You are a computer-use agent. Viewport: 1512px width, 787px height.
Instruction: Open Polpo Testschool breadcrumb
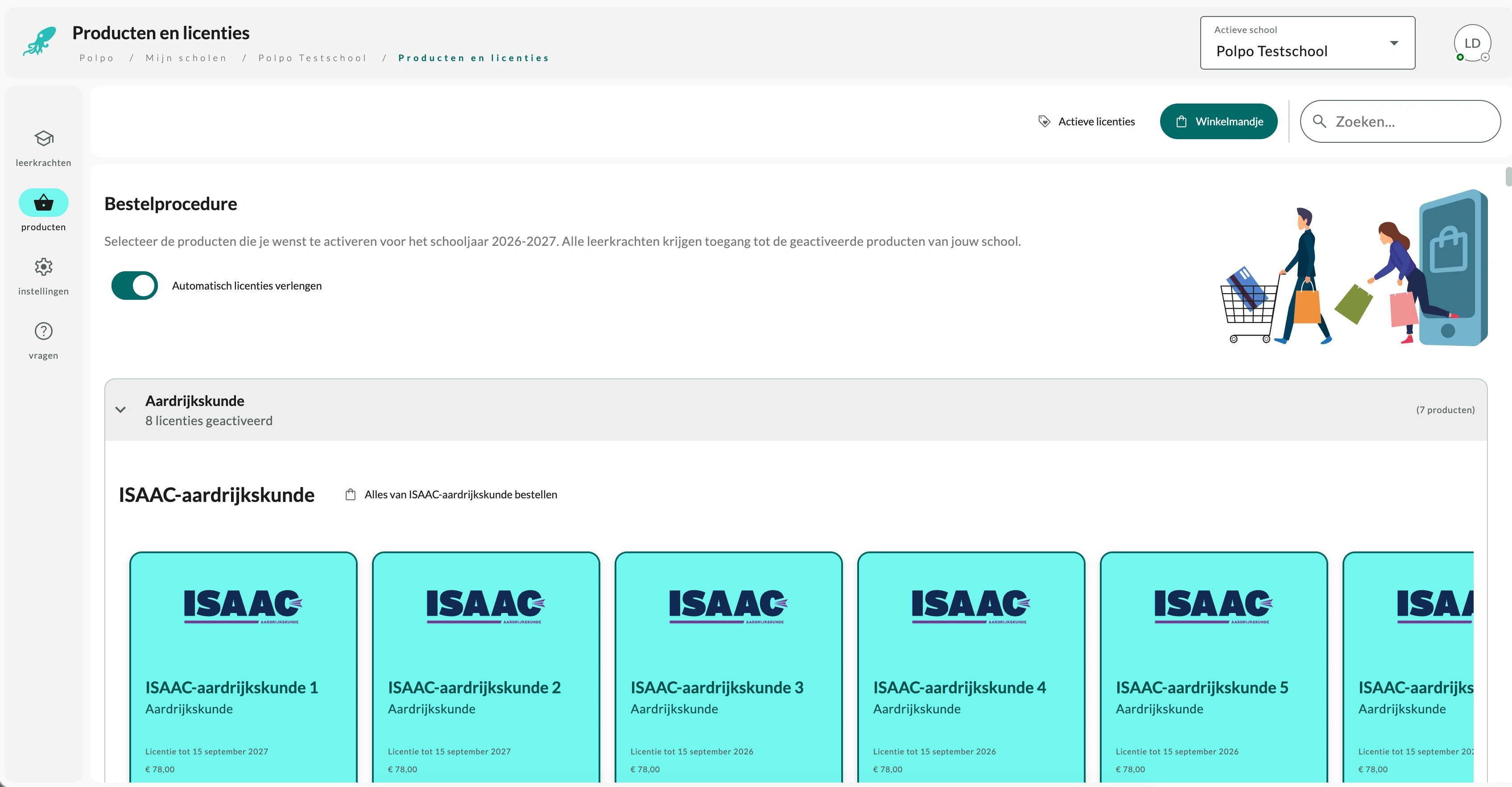[x=312, y=58]
